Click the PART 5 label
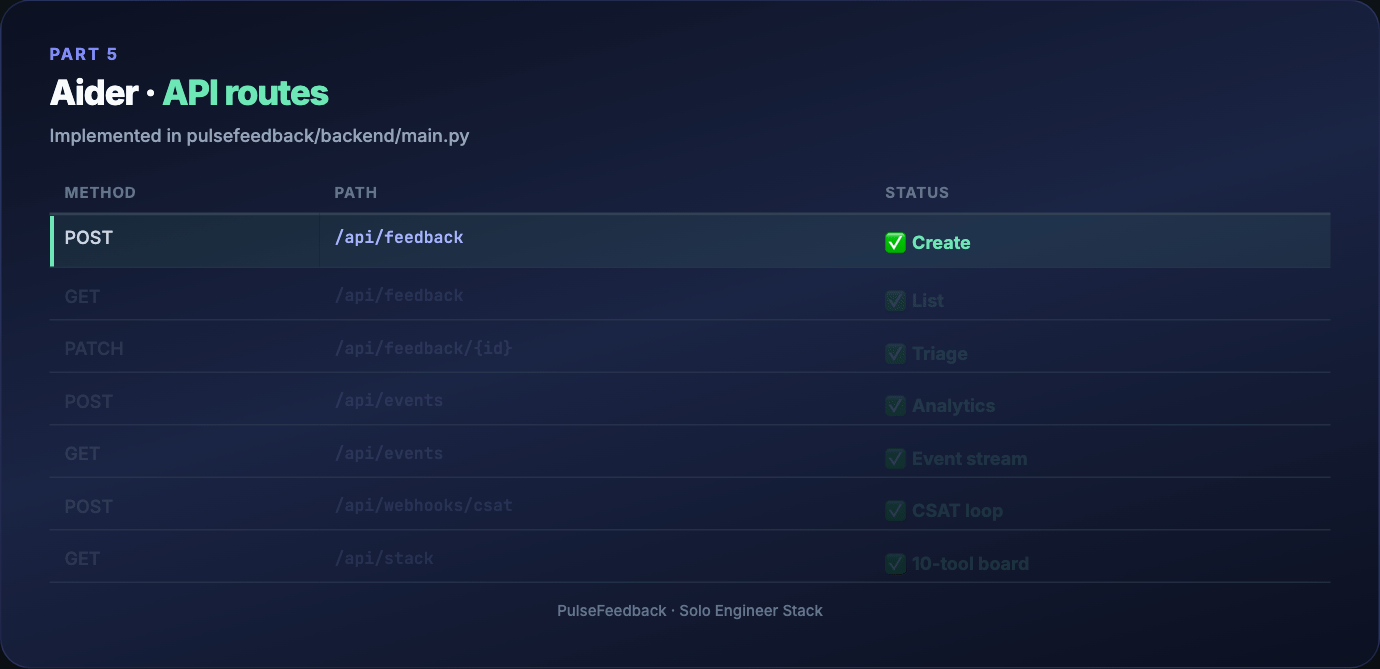Screen dimensions: 1380x669 tap(84, 54)
